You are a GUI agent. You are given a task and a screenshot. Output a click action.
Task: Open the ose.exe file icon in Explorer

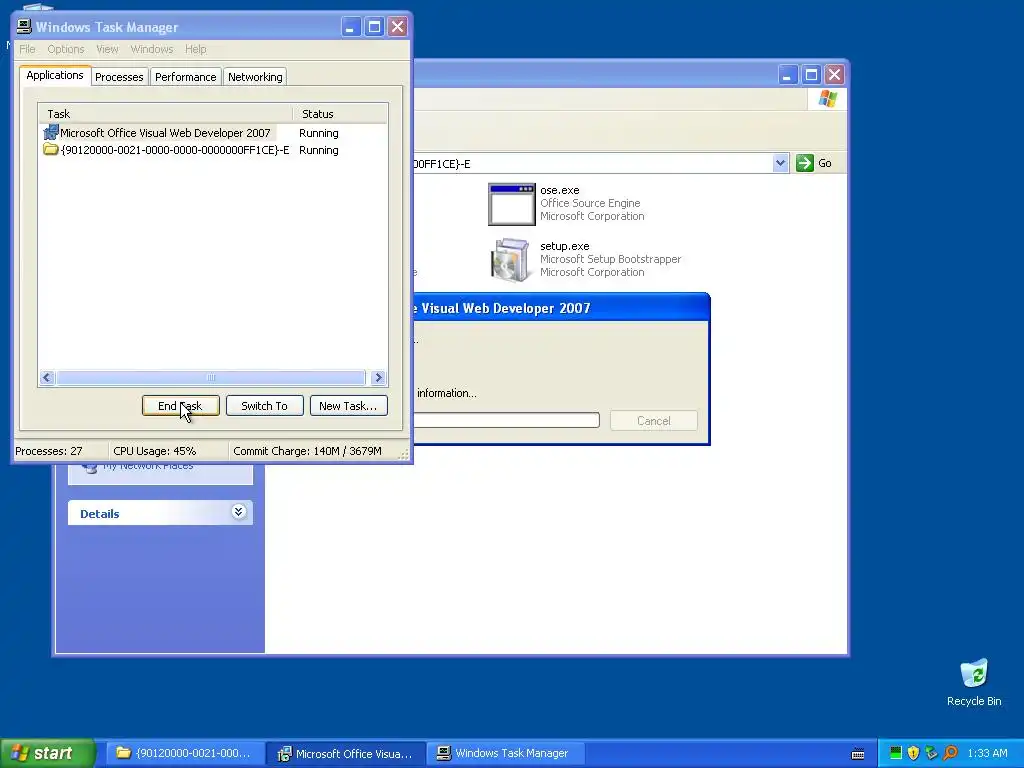coord(512,204)
